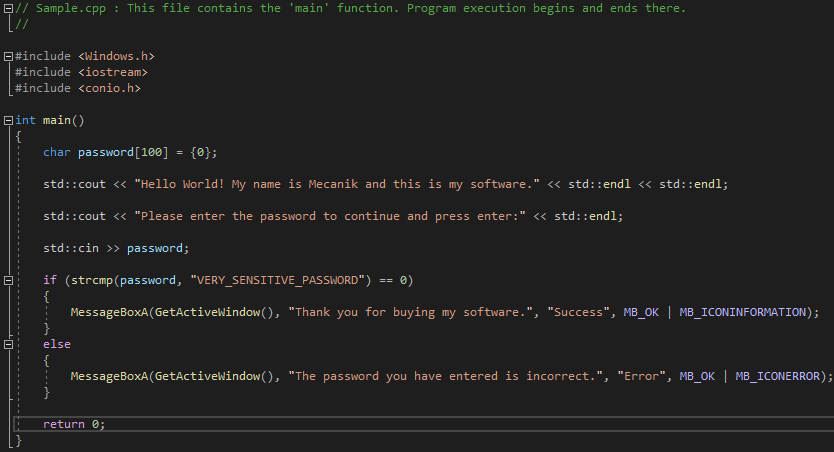Image resolution: width=834 pixels, height=452 pixels.
Task: Collapse the else block
Action: tap(9, 345)
